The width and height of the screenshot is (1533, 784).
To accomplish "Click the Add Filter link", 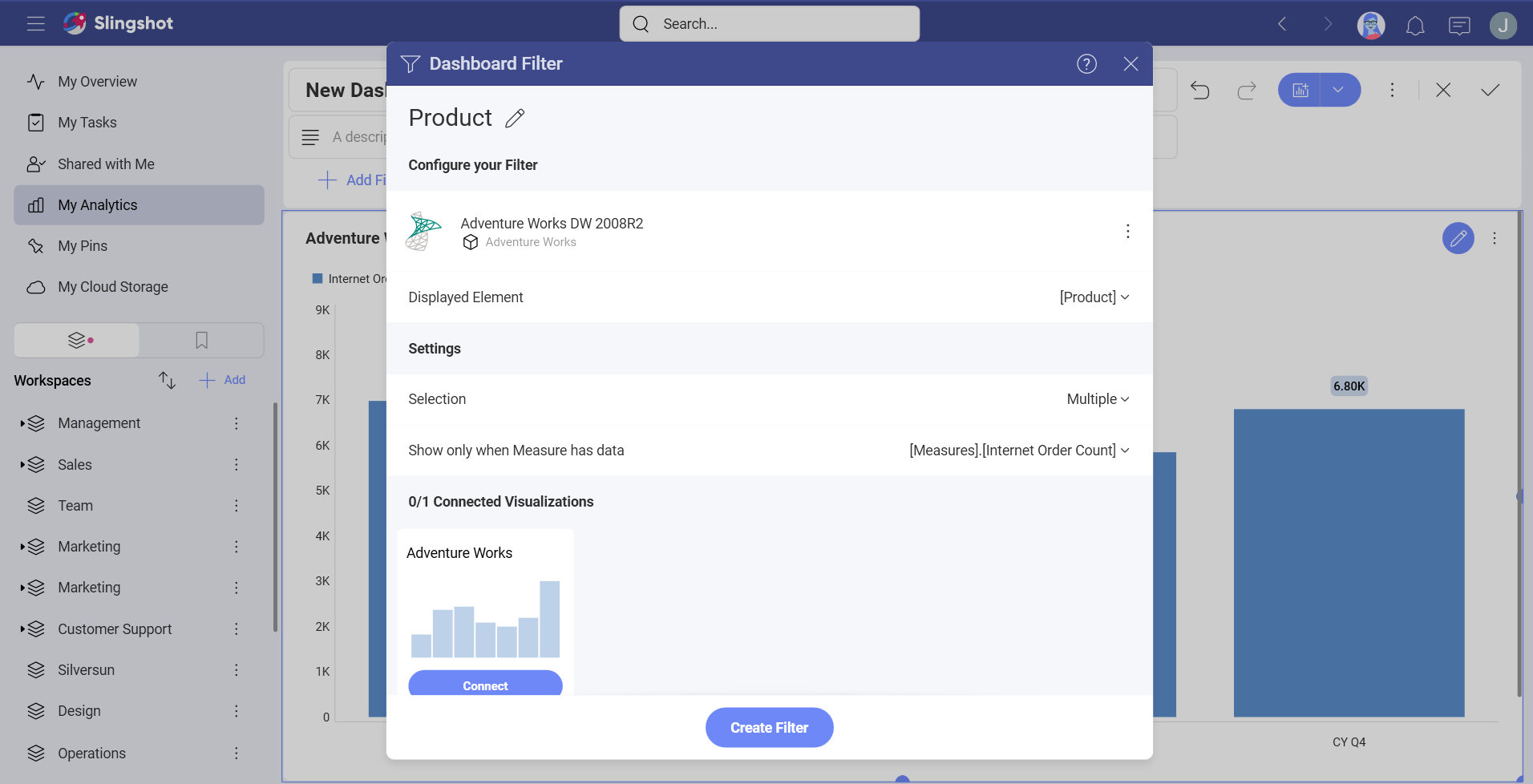I will point(353,180).
